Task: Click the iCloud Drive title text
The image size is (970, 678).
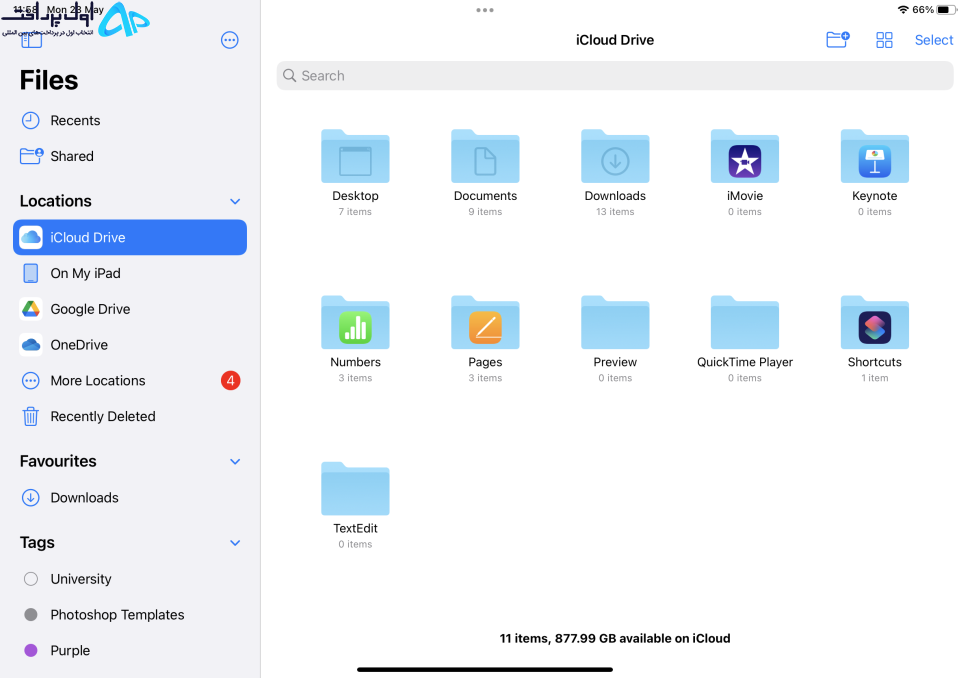Action: point(615,40)
